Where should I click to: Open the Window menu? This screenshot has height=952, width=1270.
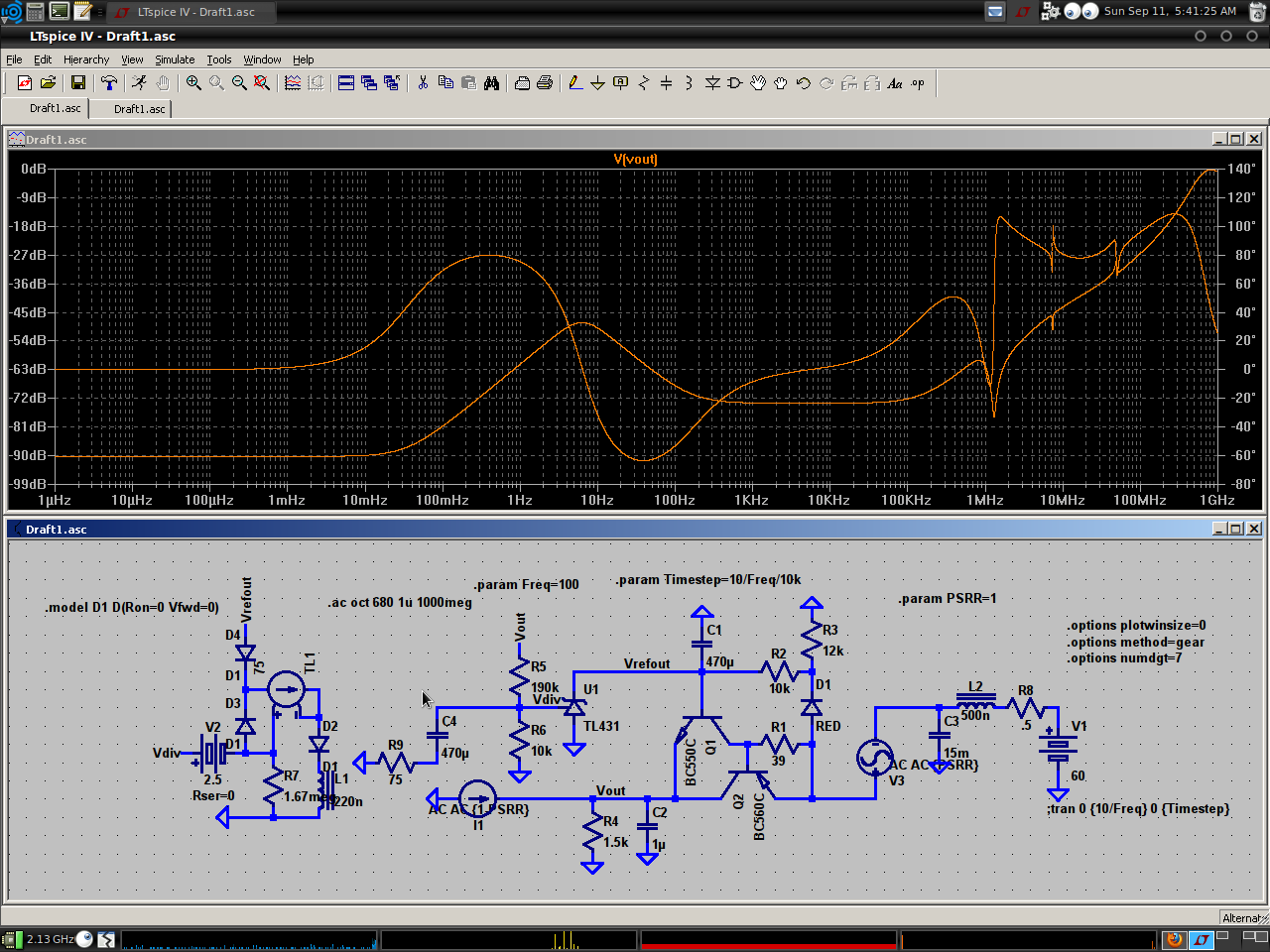pyautogui.click(x=263, y=59)
